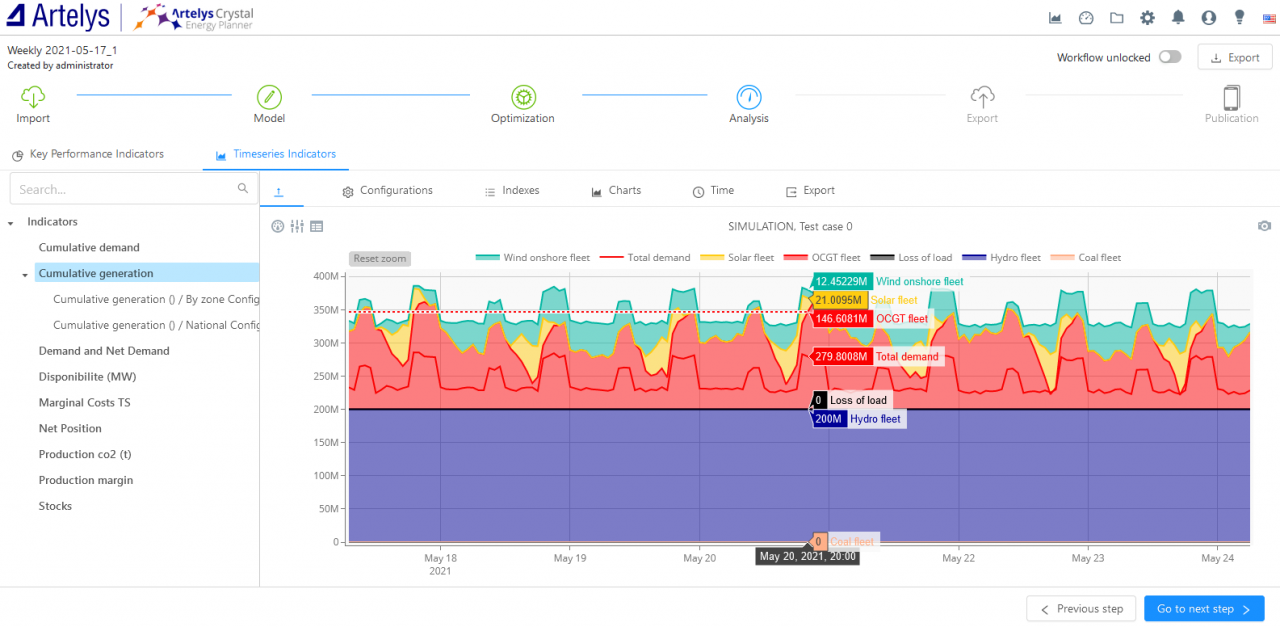Click Go to next step button

tap(1203, 609)
